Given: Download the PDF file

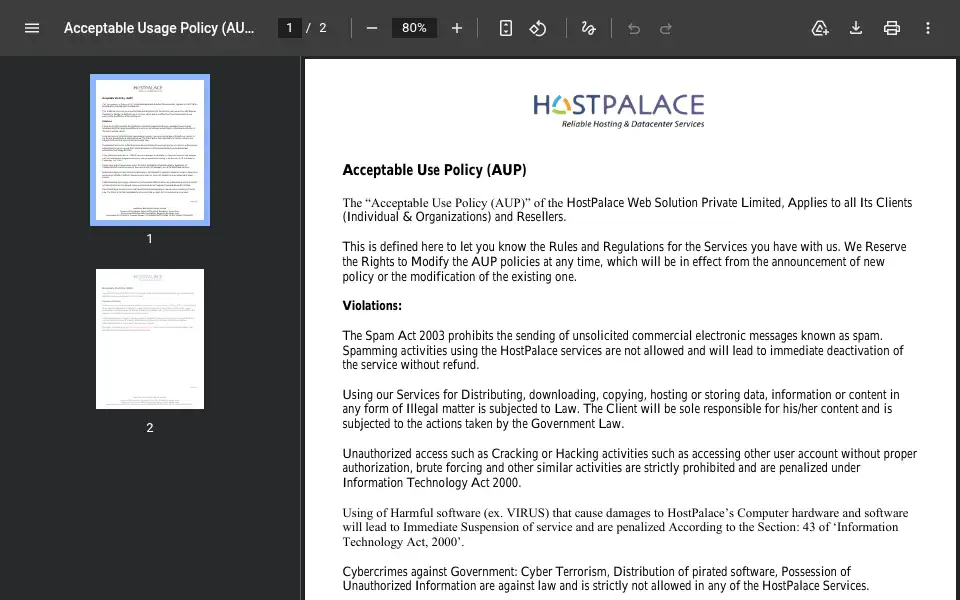Looking at the screenshot, I should point(856,28).
